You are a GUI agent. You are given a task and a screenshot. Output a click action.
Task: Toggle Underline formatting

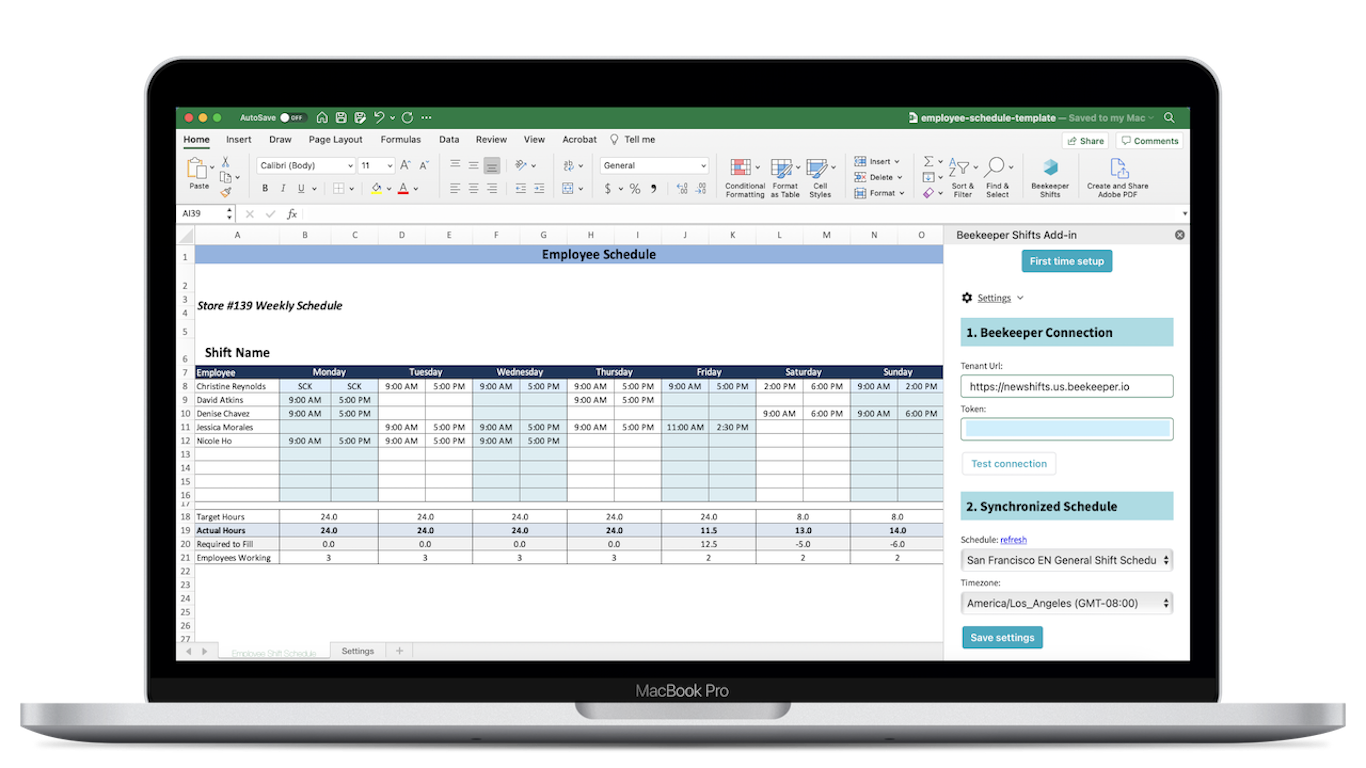tap(300, 188)
